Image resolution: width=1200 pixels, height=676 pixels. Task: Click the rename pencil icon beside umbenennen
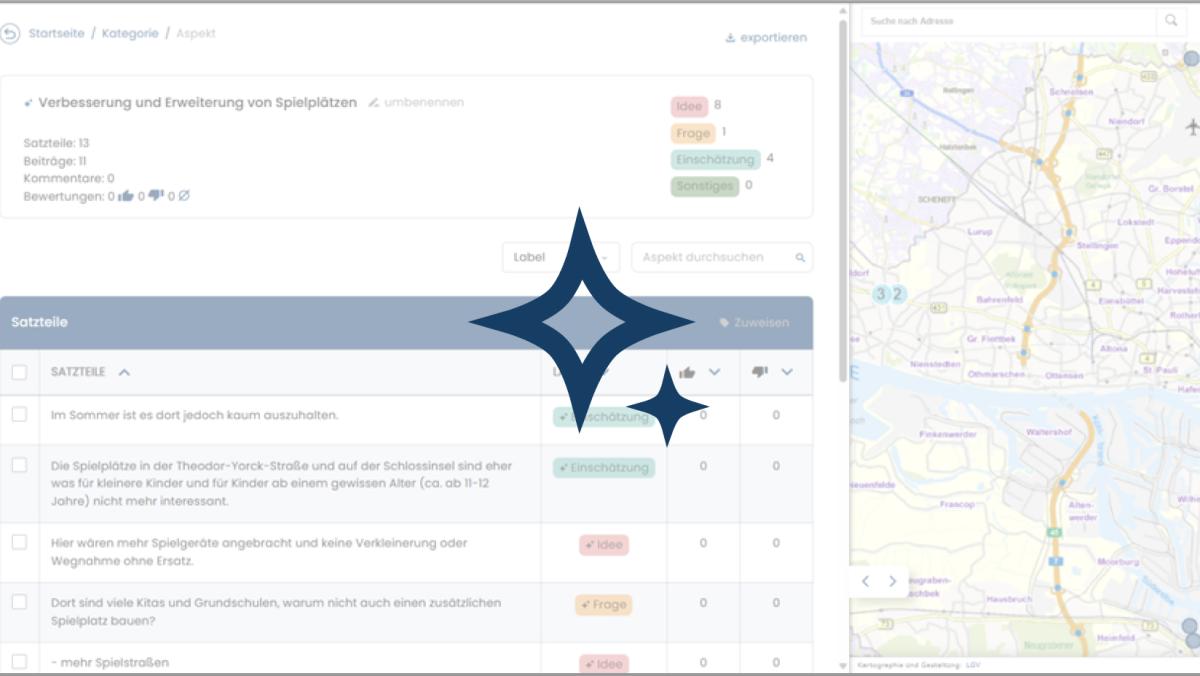[x=375, y=101]
